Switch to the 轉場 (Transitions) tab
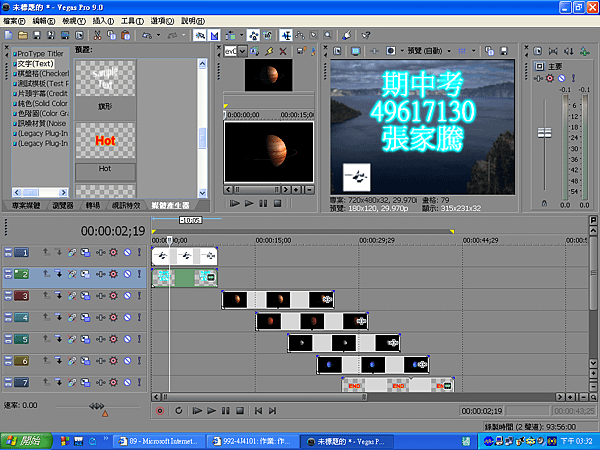Image resolution: width=600 pixels, height=450 pixels. pos(93,206)
